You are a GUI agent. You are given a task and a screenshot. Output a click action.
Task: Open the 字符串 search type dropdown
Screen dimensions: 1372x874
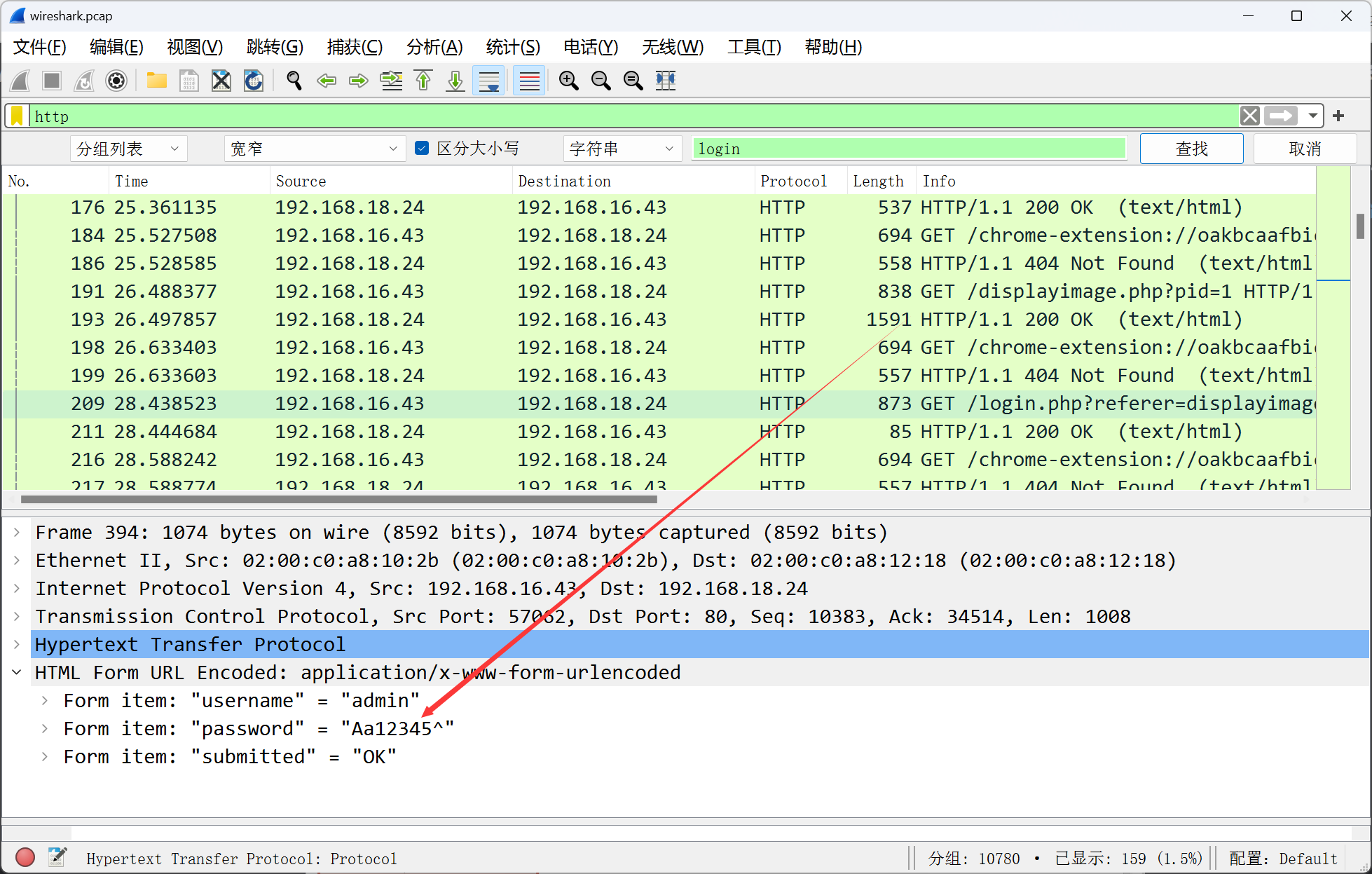(x=621, y=149)
